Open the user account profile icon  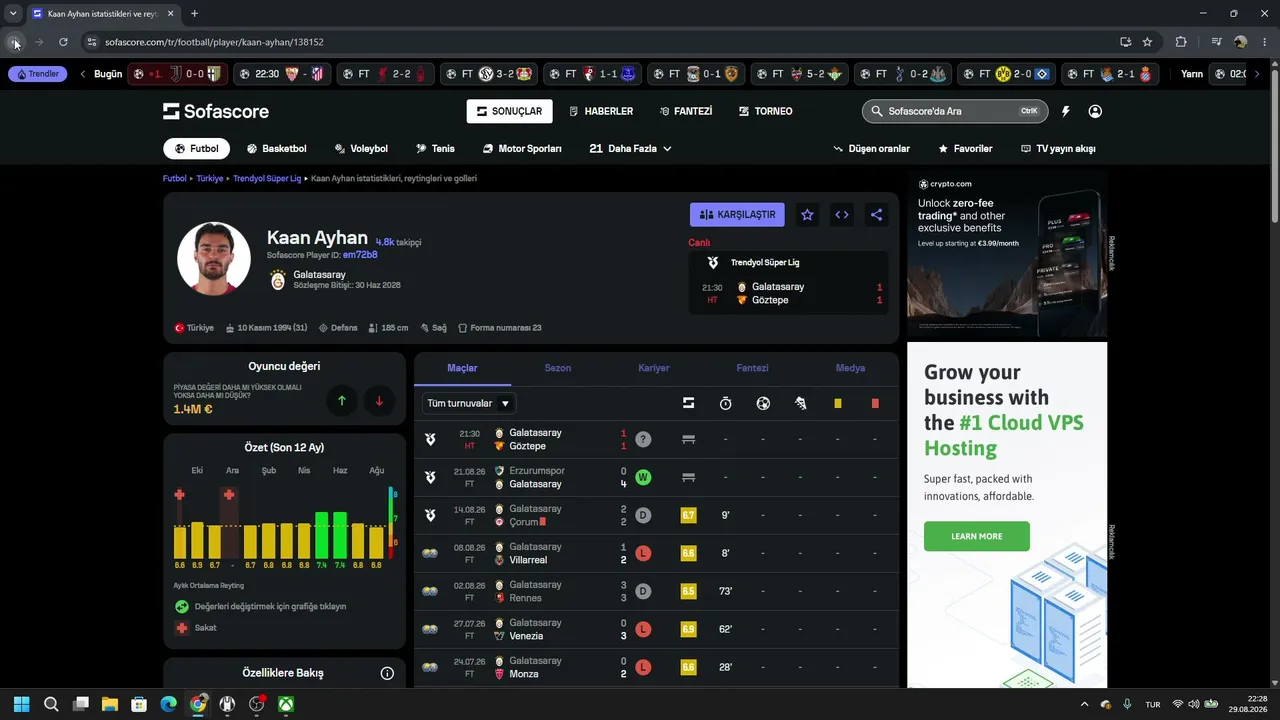coord(1095,111)
